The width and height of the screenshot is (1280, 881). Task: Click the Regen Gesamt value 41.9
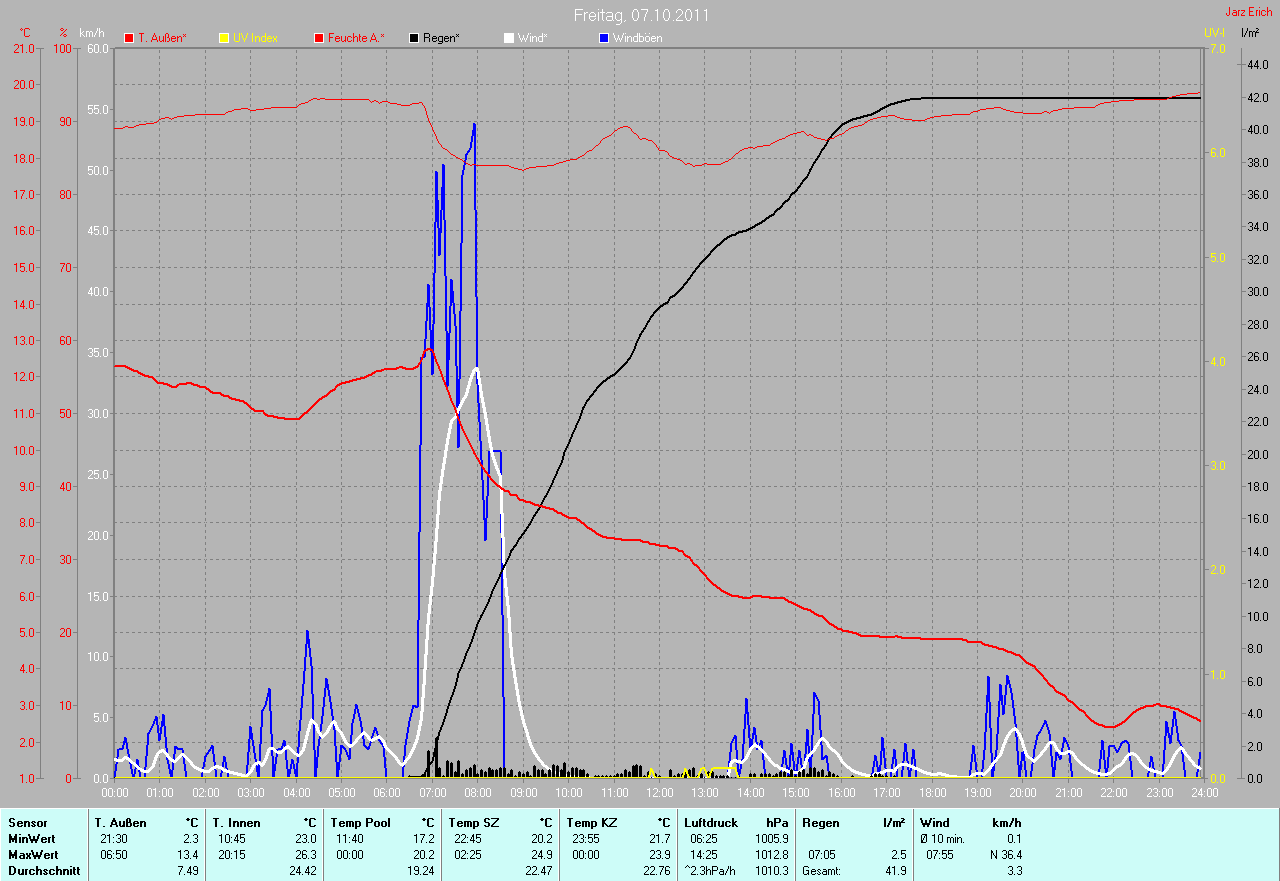(x=895, y=871)
